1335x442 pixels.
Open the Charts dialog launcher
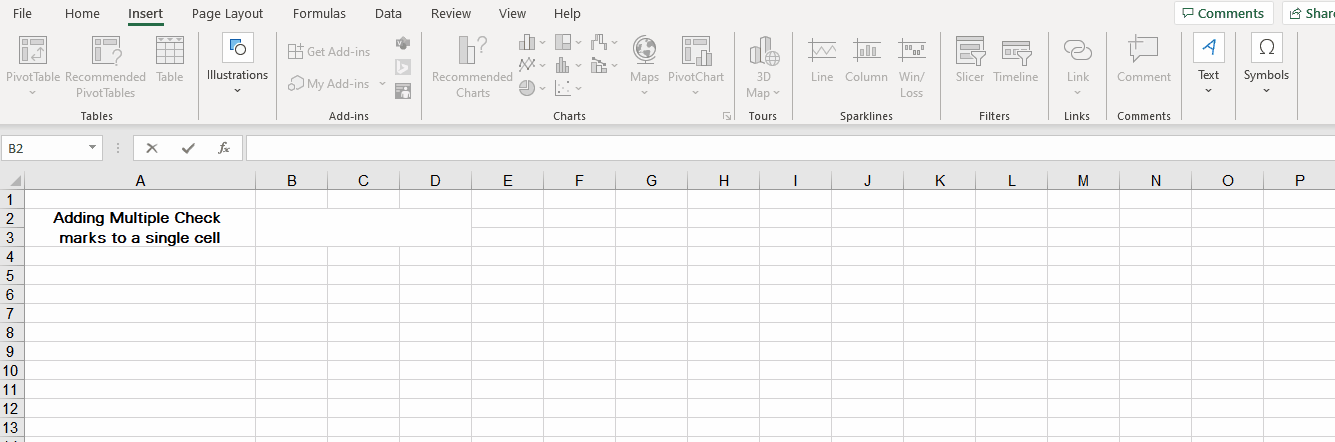pos(727,117)
